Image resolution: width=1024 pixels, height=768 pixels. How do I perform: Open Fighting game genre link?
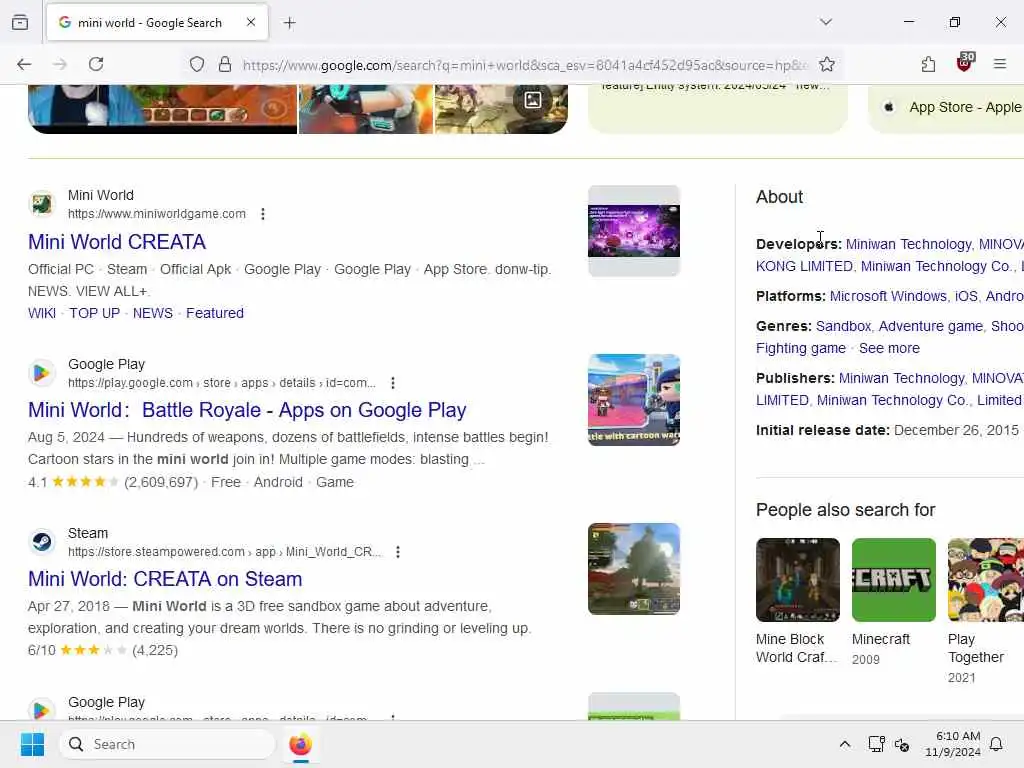point(801,349)
